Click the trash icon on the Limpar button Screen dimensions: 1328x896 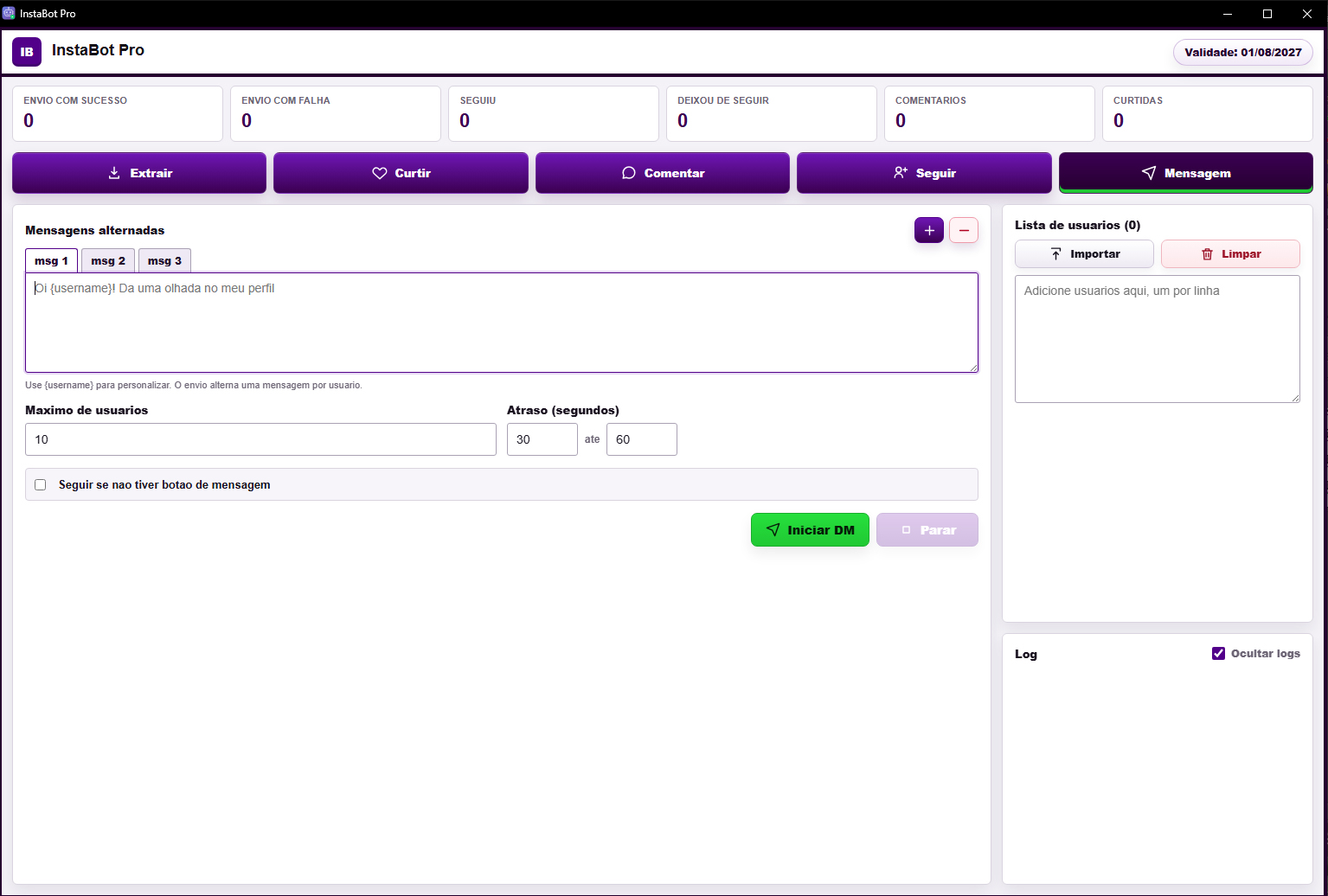(x=1208, y=254)
